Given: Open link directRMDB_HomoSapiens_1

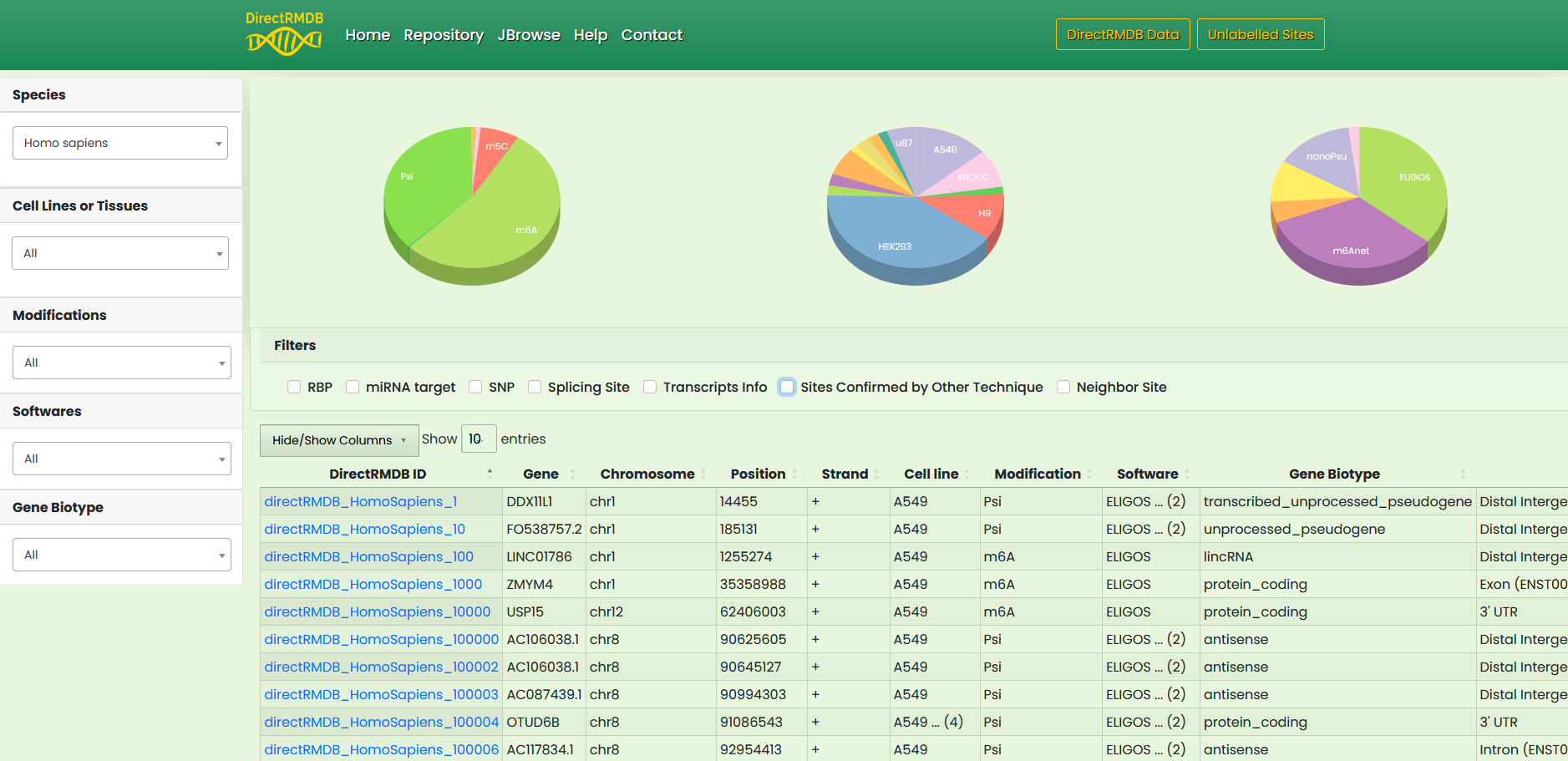Looking at the screenshot, I should [361, 501].
